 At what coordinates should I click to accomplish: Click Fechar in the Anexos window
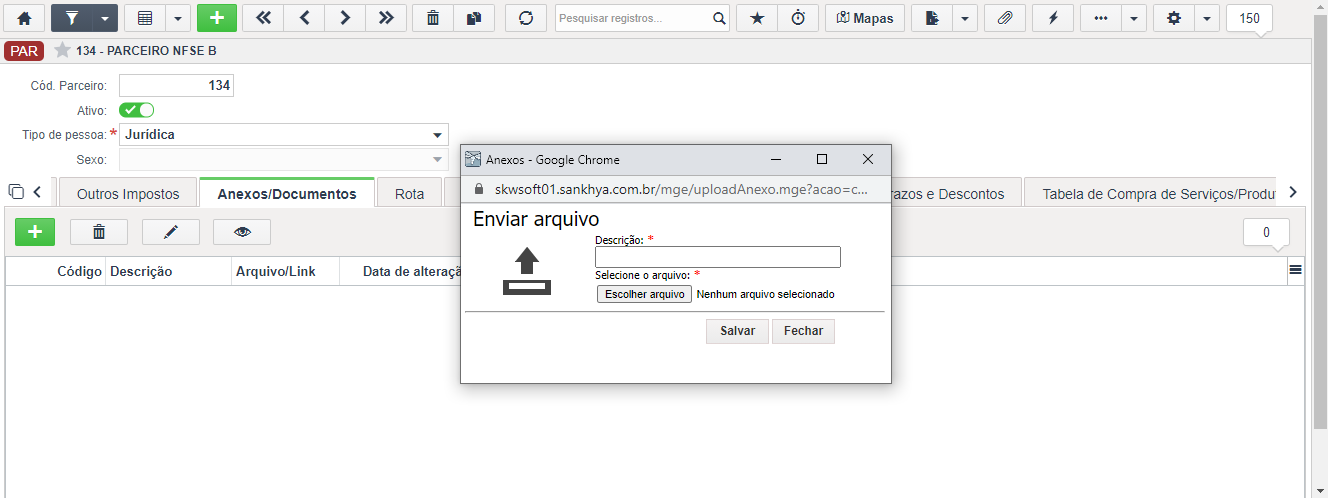[x=803, y=331]
